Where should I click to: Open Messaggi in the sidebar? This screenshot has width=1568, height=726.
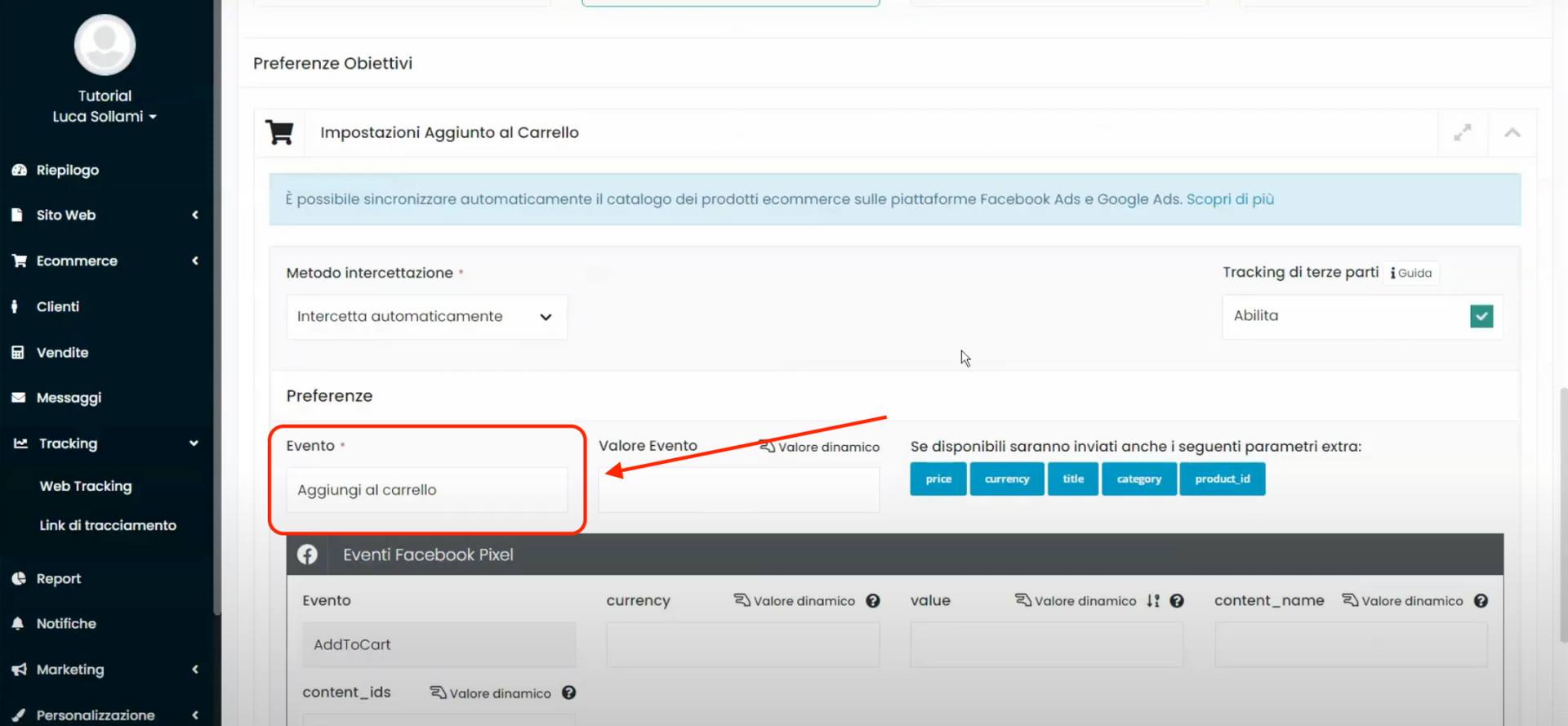[69, 398]
